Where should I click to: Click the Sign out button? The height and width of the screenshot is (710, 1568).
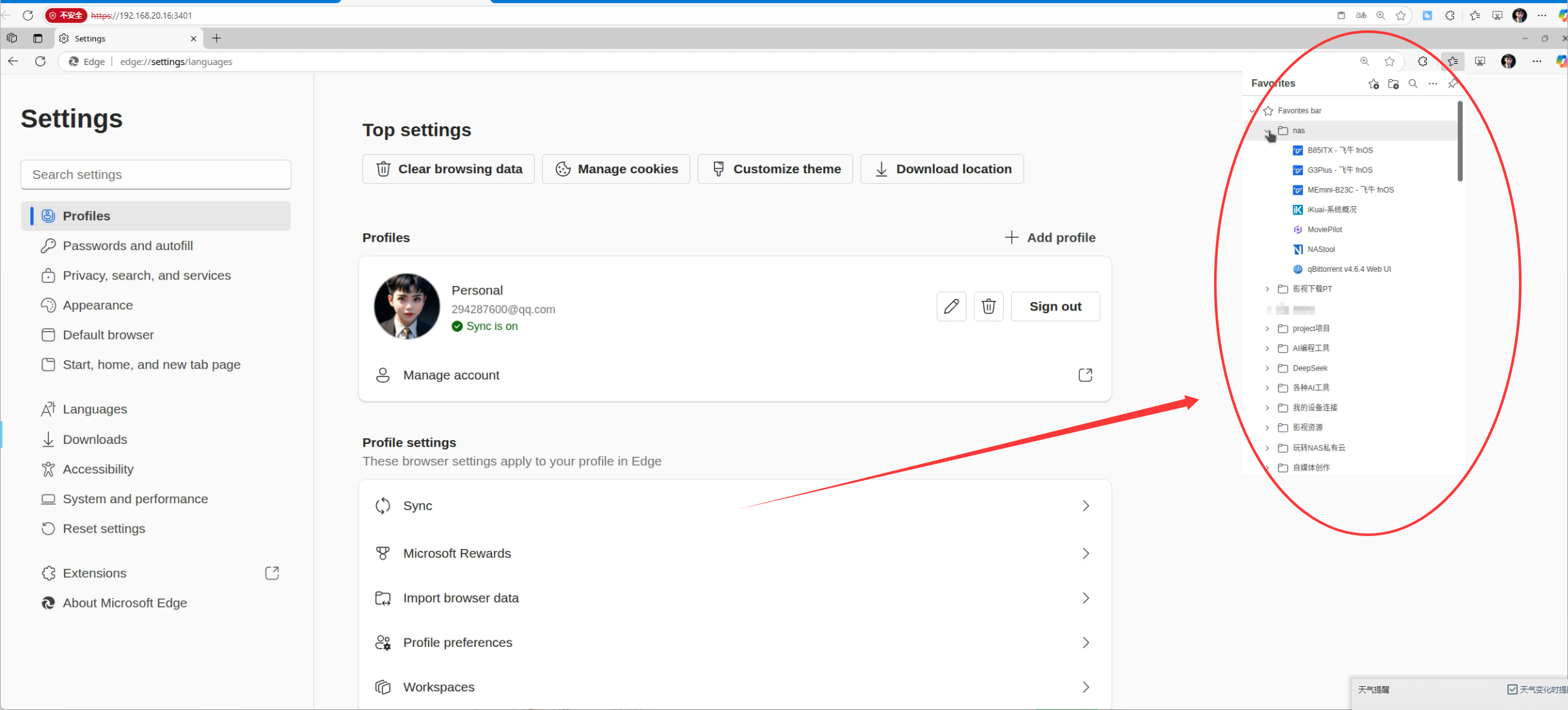(1055, 307)
